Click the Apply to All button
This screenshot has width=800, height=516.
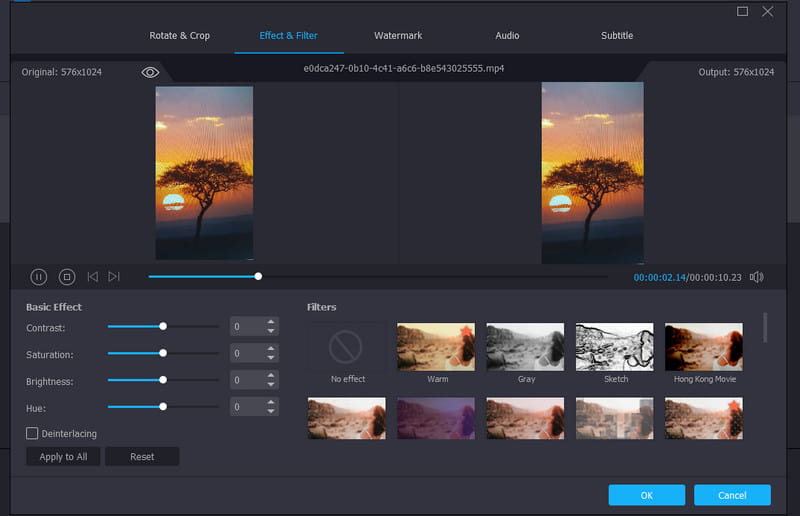63,457
